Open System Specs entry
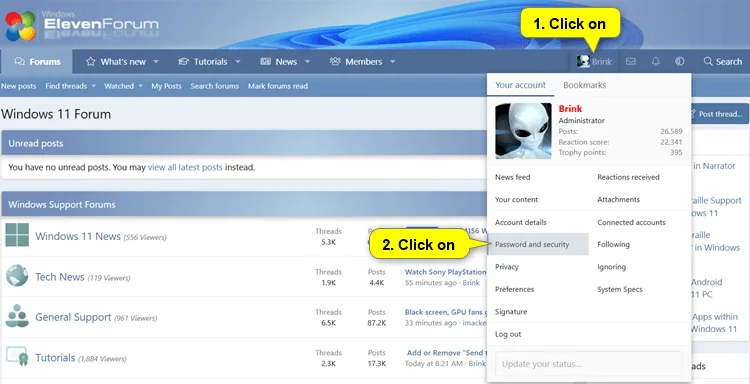Screen dimensions: 750x384 pyautogui.click(x=620, y=289)
